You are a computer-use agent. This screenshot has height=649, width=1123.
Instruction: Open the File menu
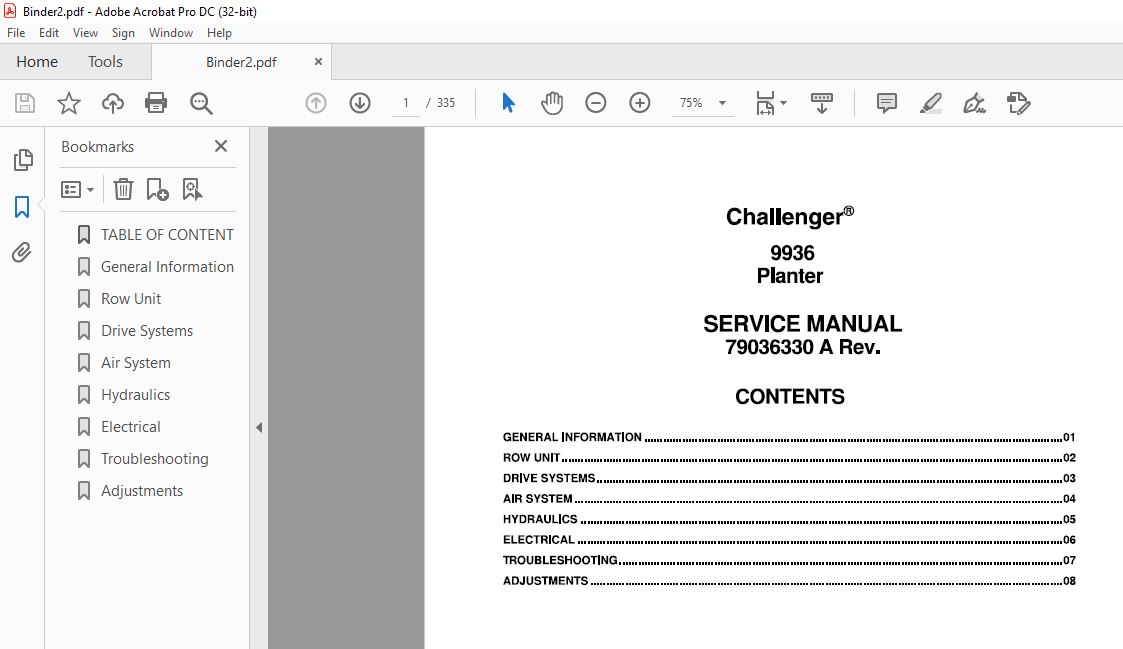pos(16,33)
